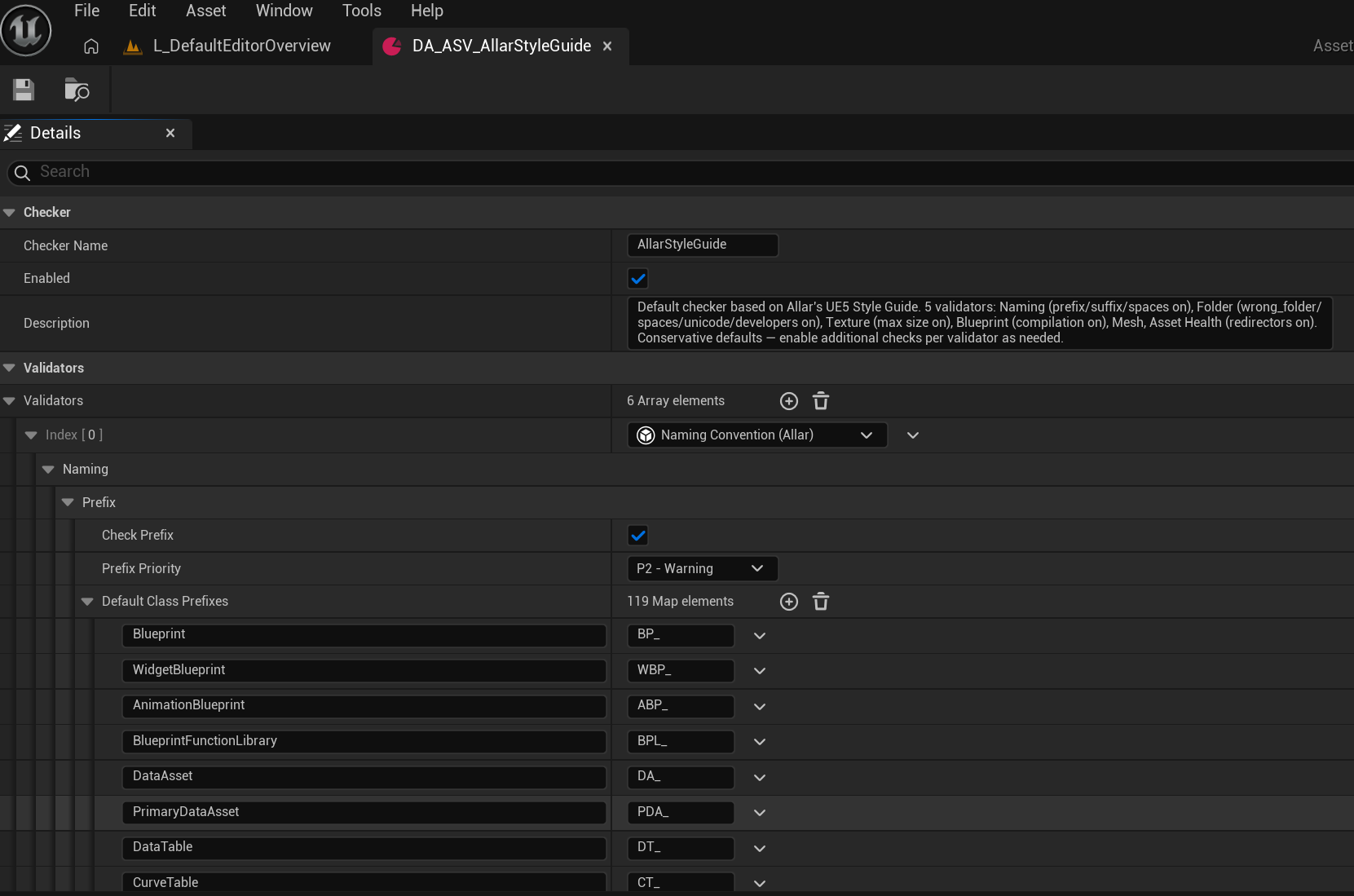The height and width of the screenshot is (896, 1354).
Task: Delete all Validators array elements
Action: [821, 401]
